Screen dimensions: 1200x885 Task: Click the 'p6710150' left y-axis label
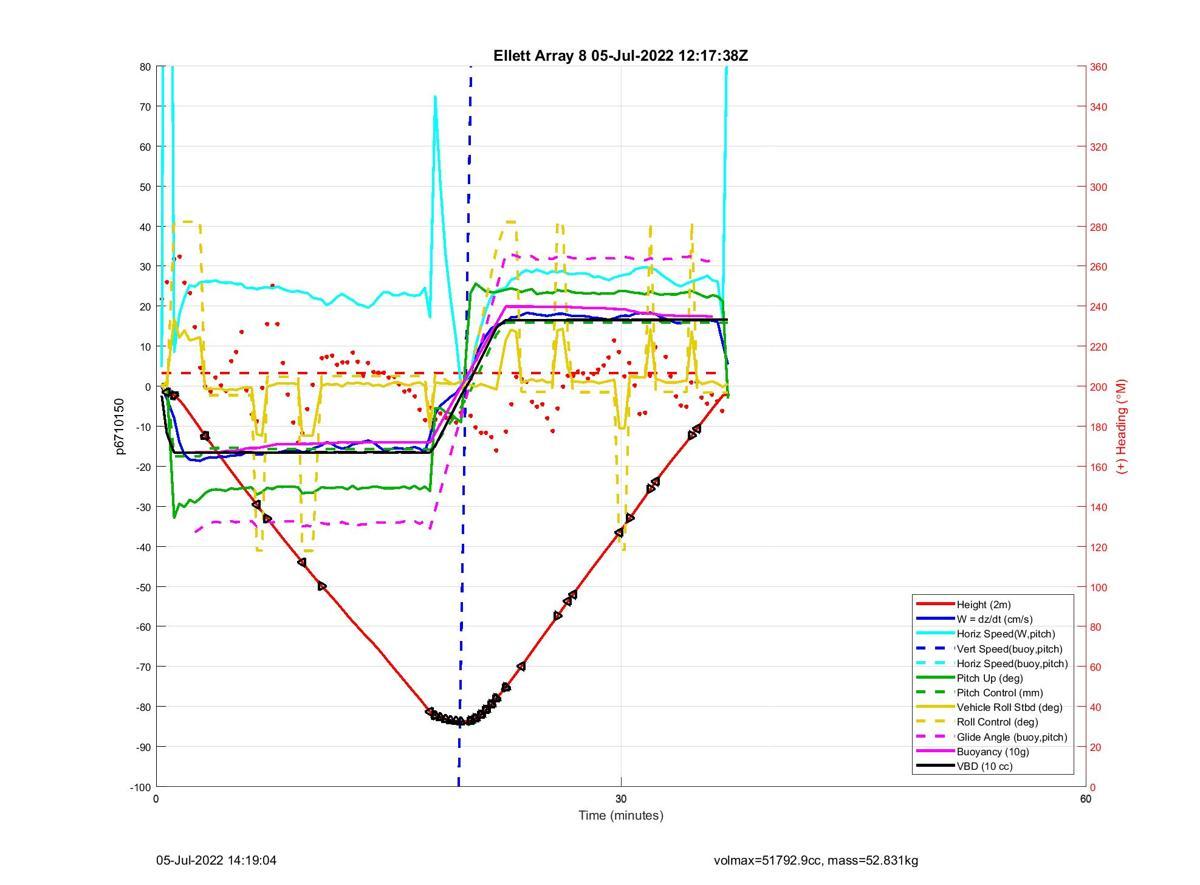point(119,426)
